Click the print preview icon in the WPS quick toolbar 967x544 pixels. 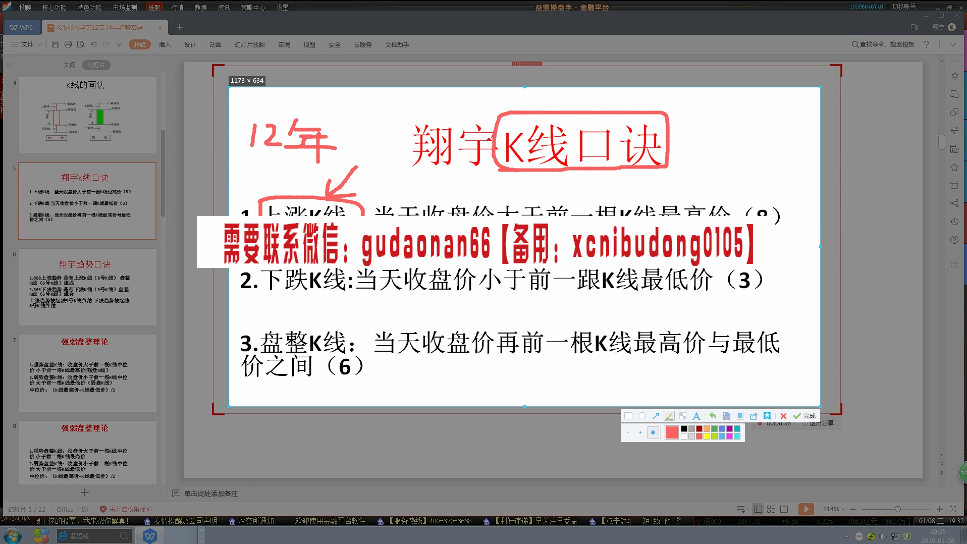tap(81, 44)
